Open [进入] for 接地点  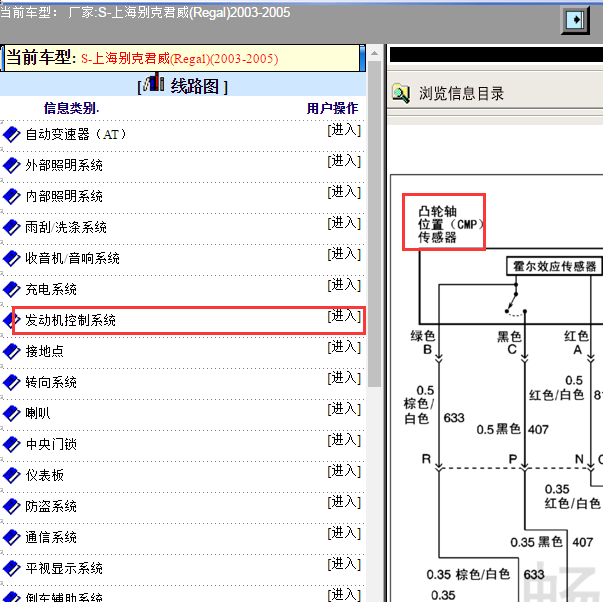pyautogui.click(x=344, y=347)
